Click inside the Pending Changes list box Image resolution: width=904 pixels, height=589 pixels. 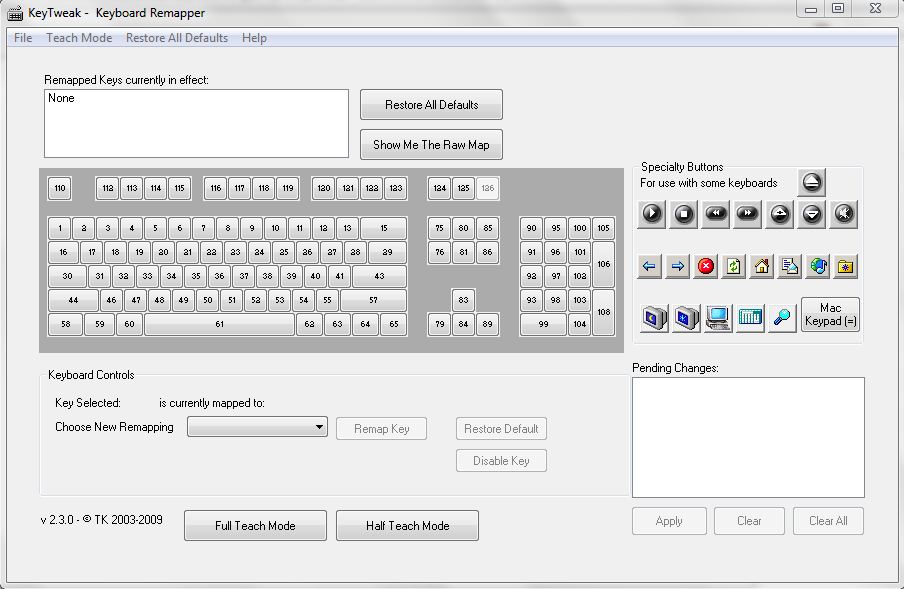(748, 437)
